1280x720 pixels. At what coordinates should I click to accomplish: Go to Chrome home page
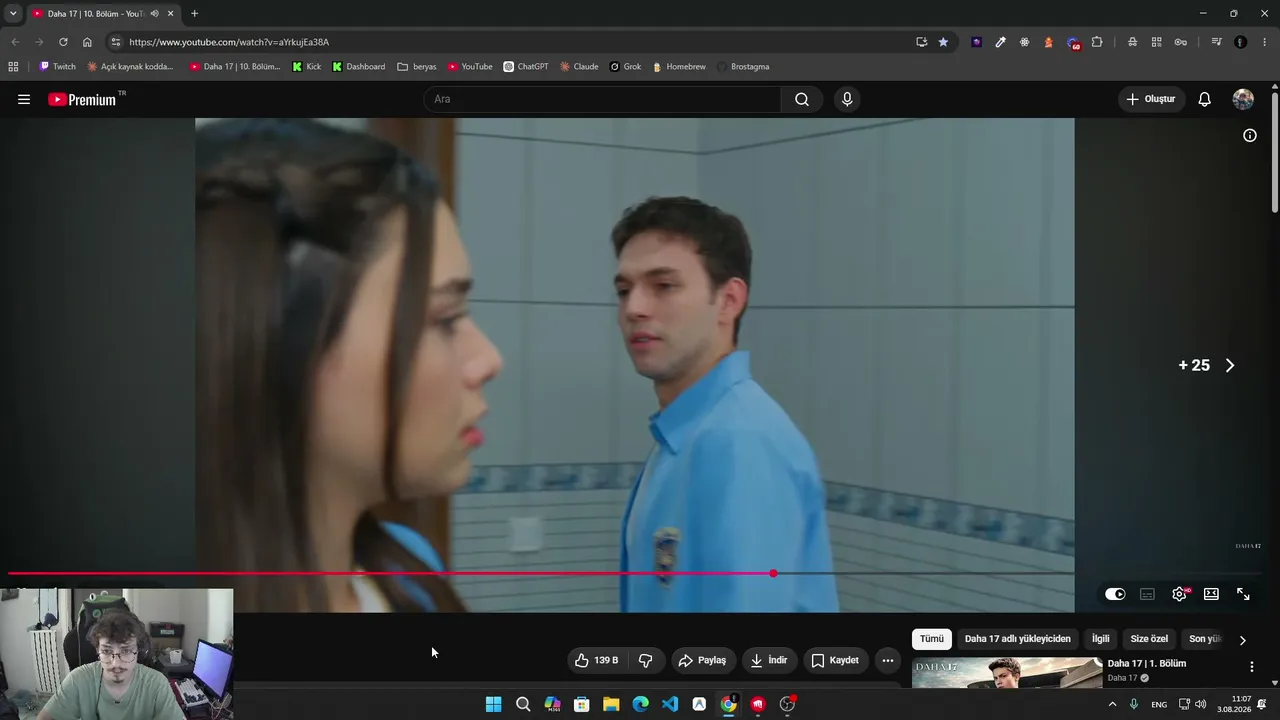[x=87, y=42]
